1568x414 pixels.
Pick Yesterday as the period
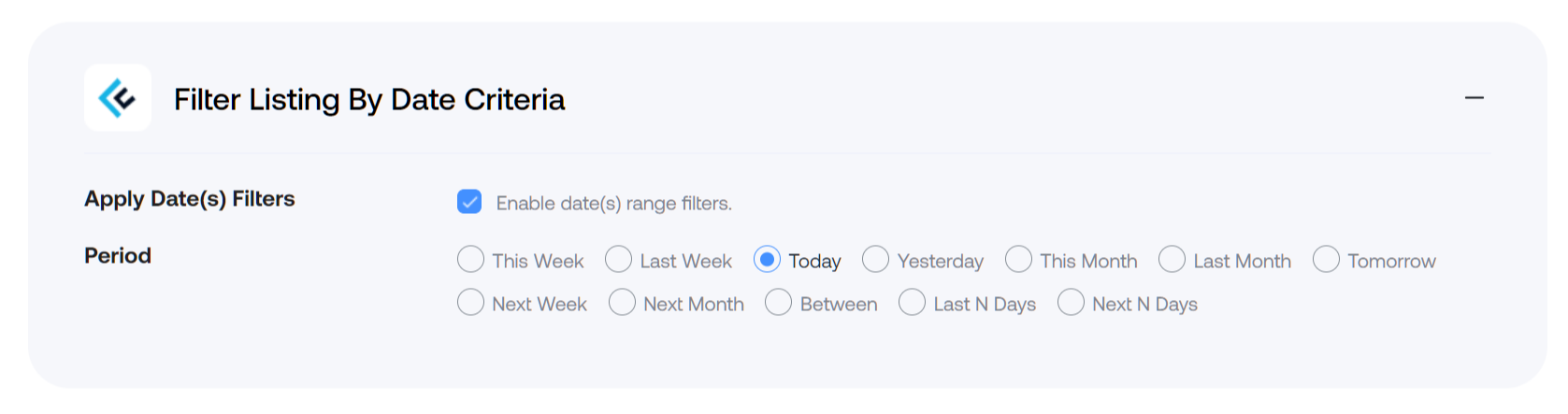[x=875, y=259]
